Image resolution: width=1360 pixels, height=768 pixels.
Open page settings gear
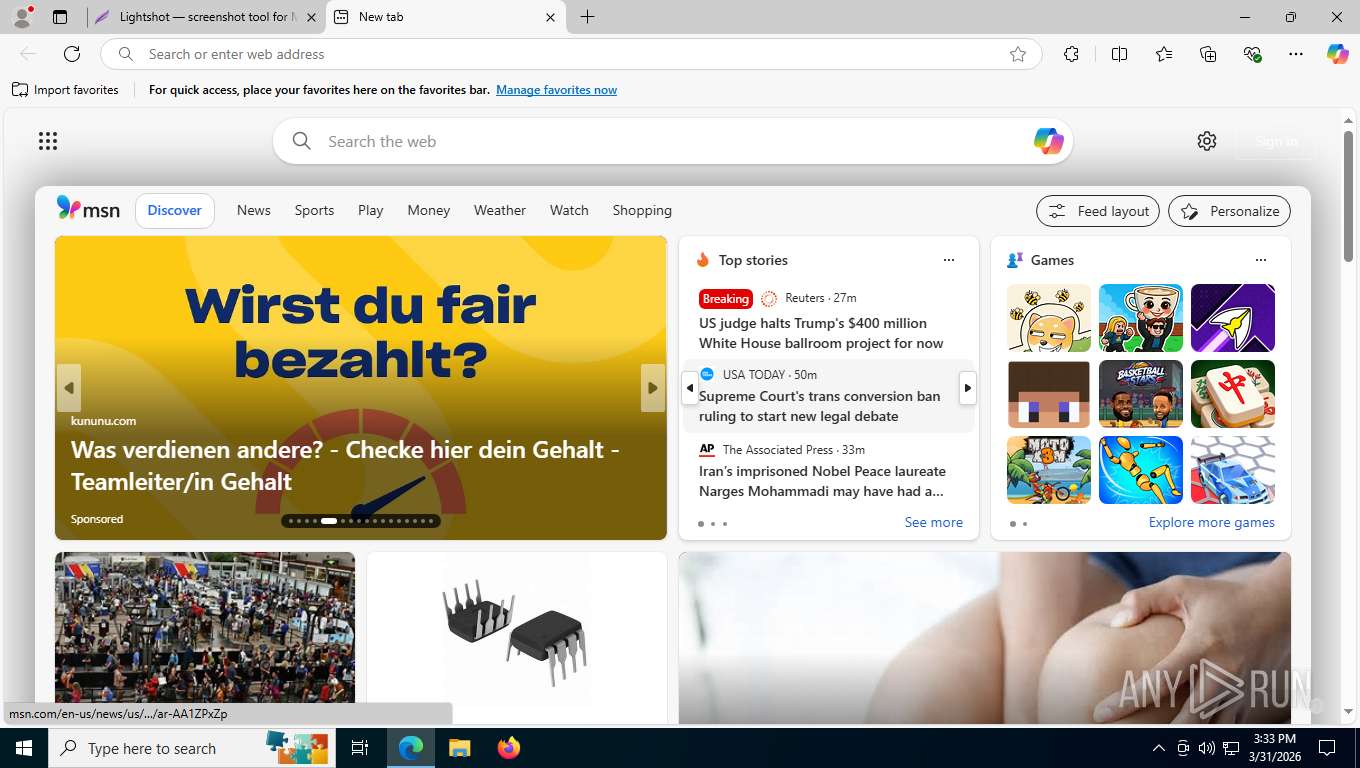pyautogui.click(x=1207, y=141)
